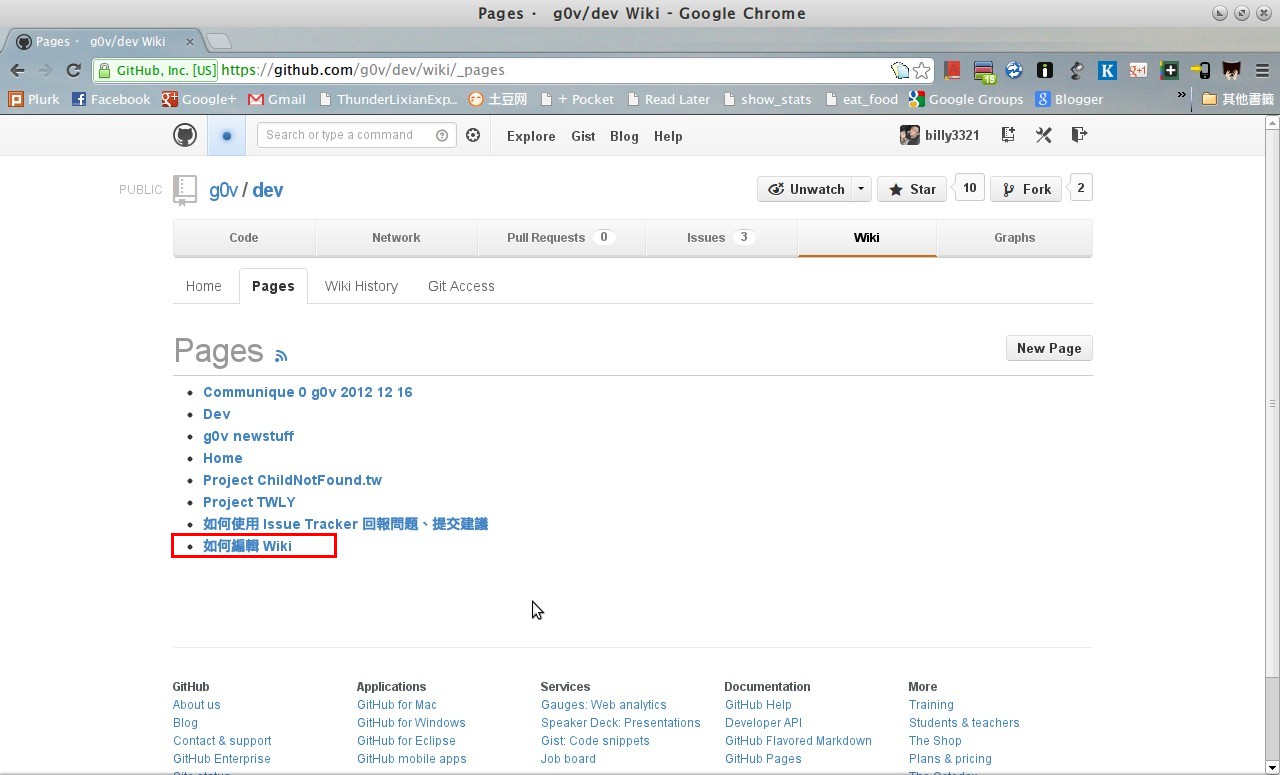Screen dimensions: 1280x775
Task: Open the g0v newstuff wiki page
Action: [248, 436]
